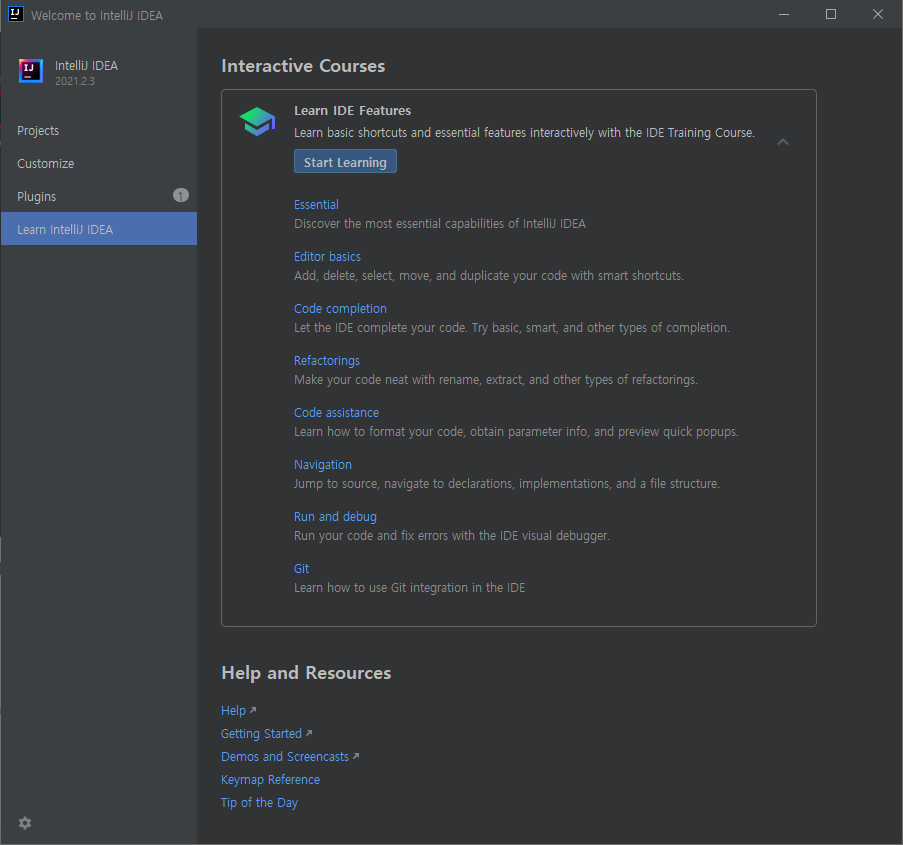The width and height of the screenshot is (903, 845).
Task: Switch to the Customize tab
Action: pyautogui.click(x=98, y=164)
